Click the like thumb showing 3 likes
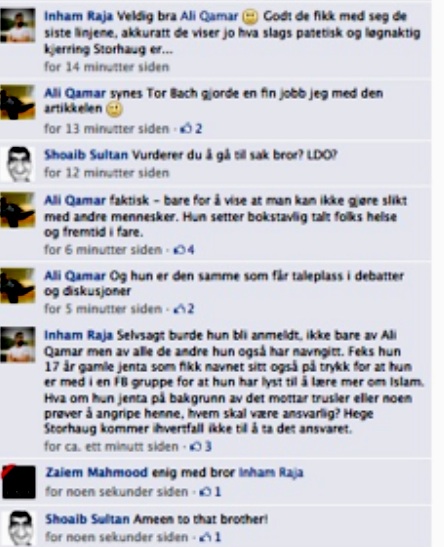The image size is (444, 547). (195, 446)
